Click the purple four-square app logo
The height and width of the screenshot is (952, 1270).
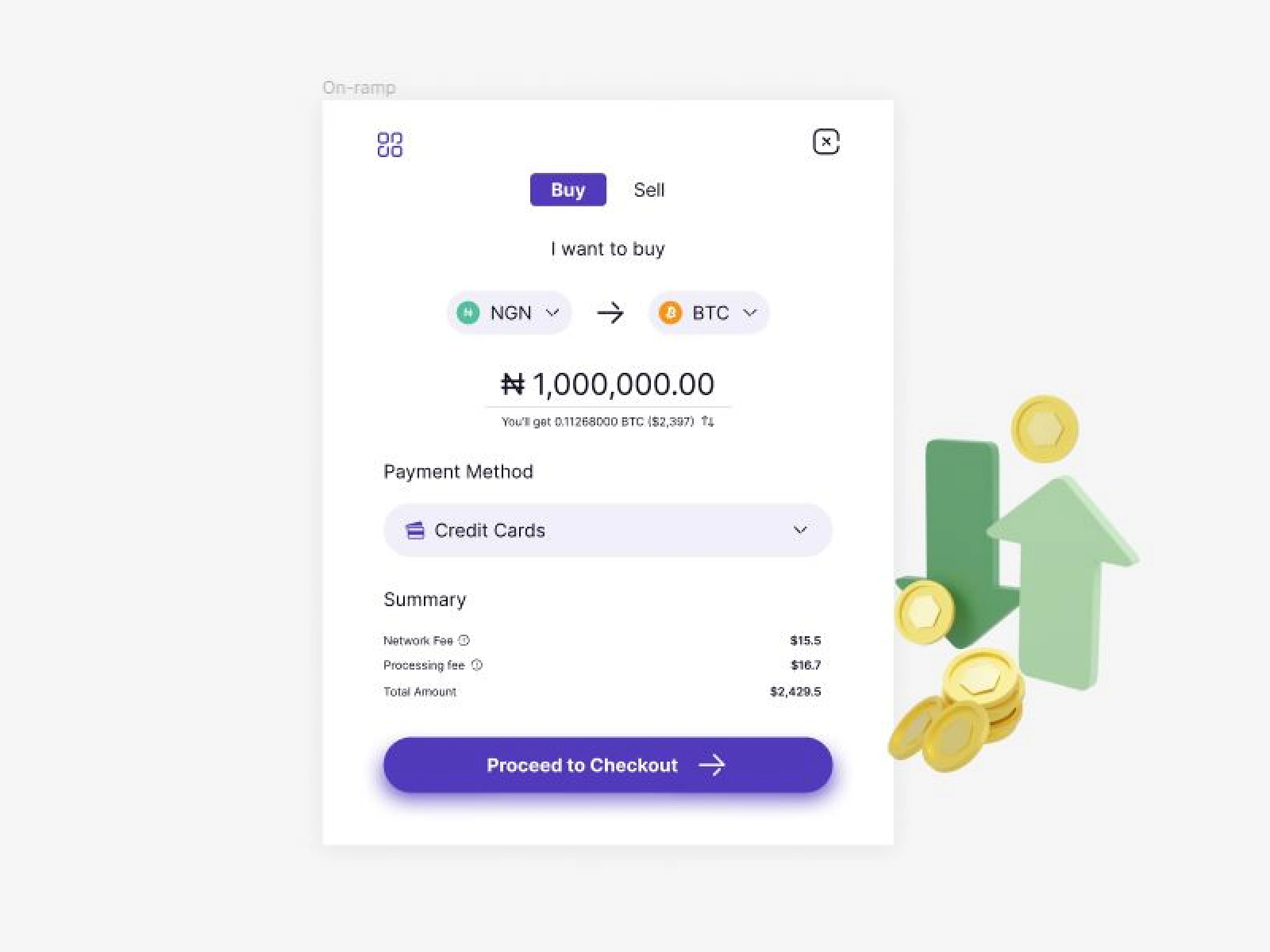(390, 144)
